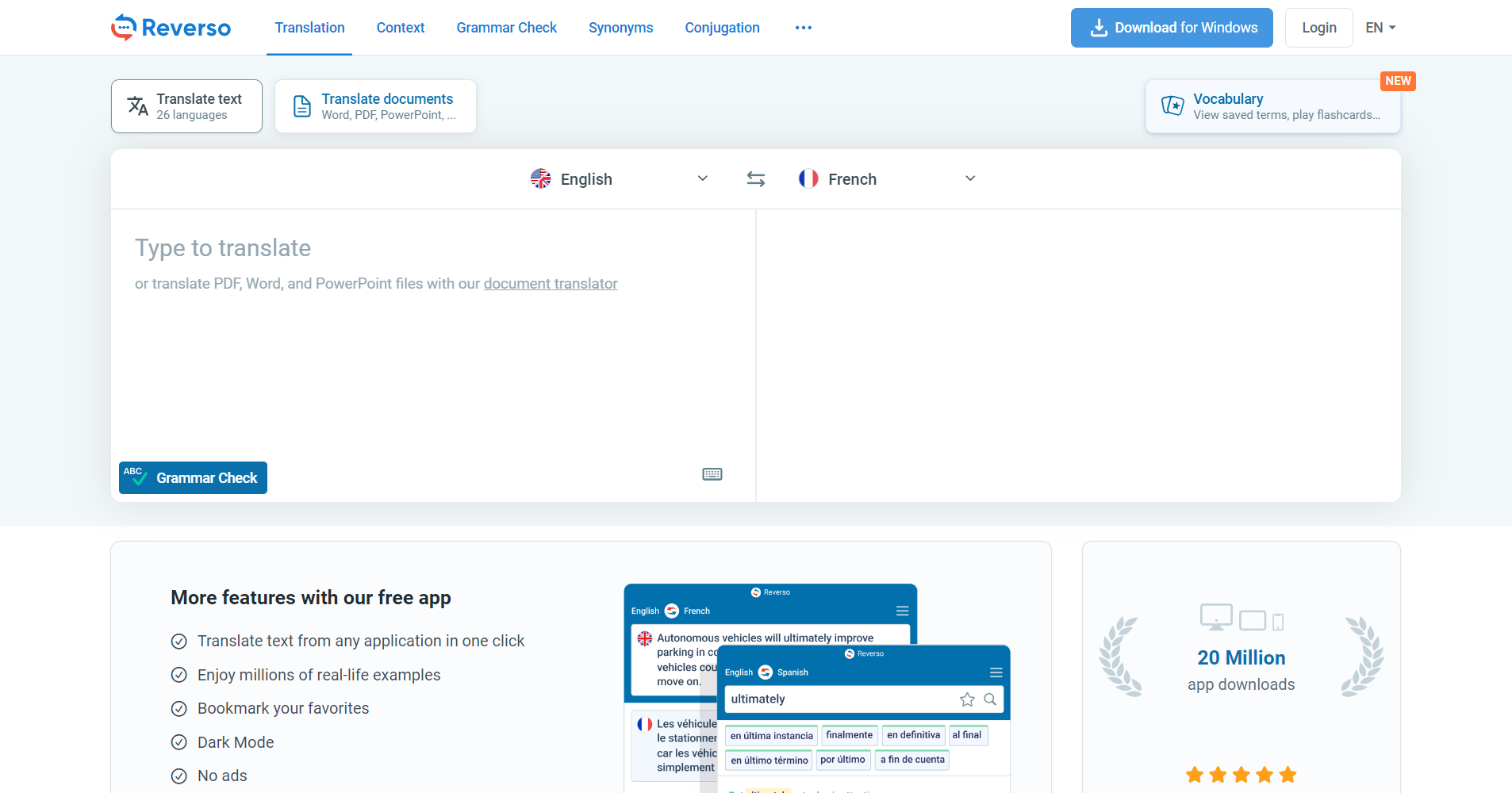The image size is (1512, 793).
Task: Click the five-star rating row
Action: [x=1241, y=775]
